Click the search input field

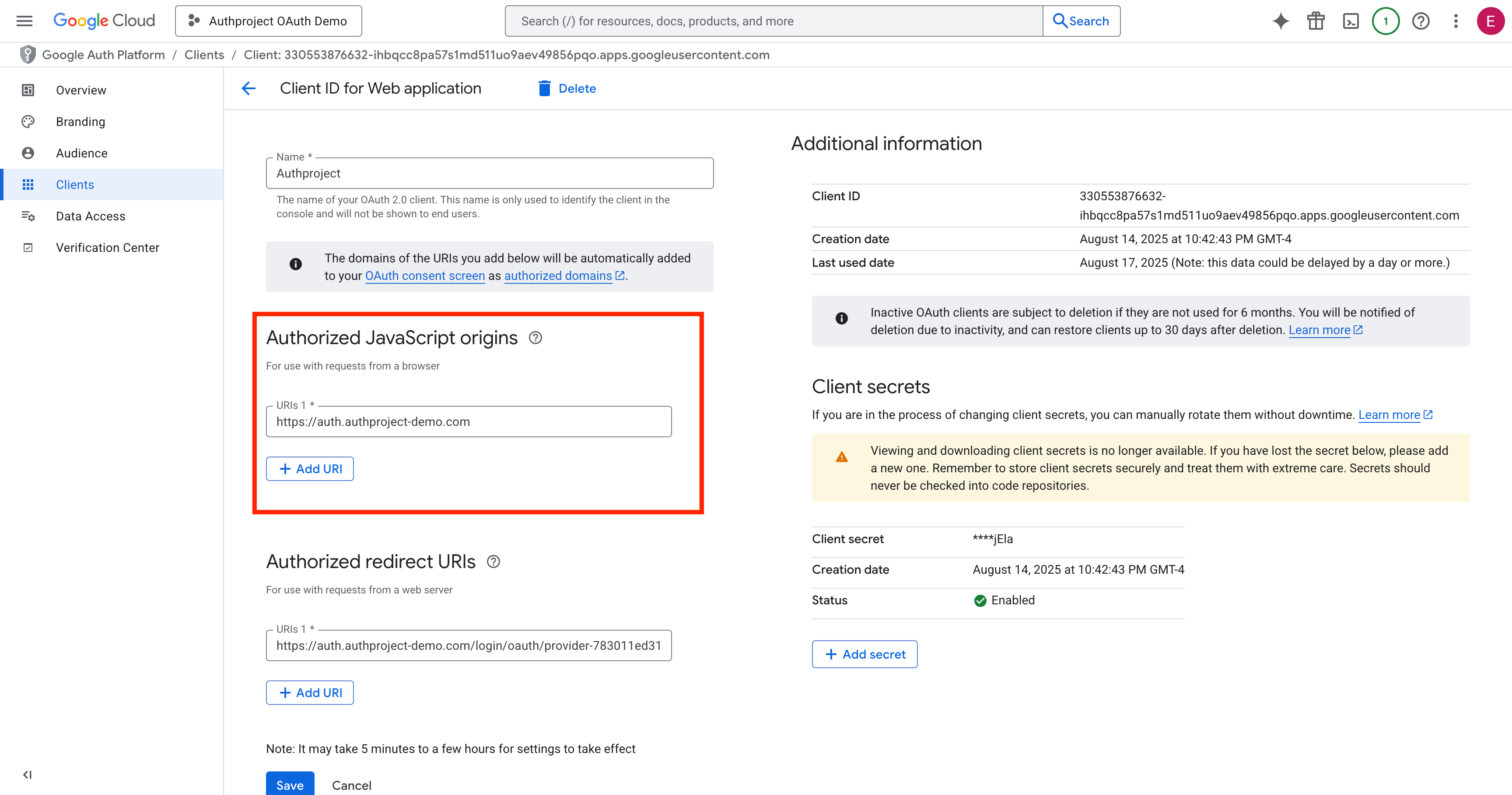(773, 21)
